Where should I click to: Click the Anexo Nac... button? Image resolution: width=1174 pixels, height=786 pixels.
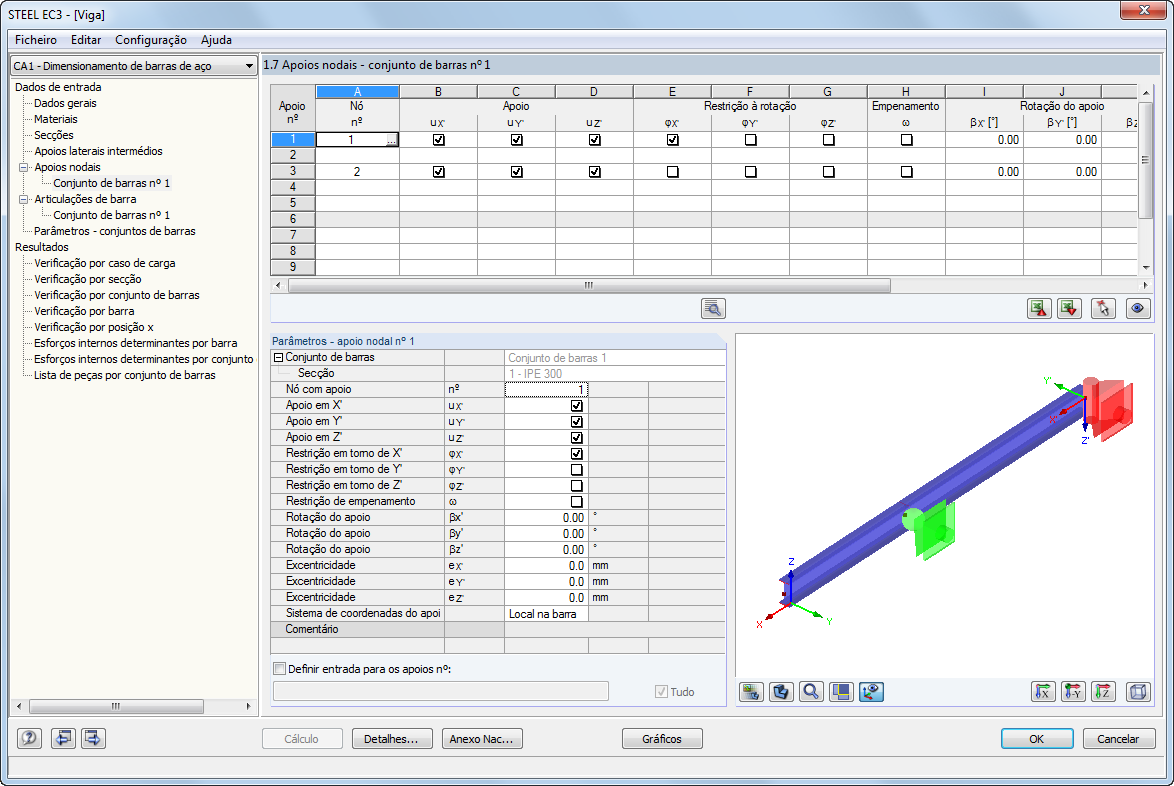point(482,739)
